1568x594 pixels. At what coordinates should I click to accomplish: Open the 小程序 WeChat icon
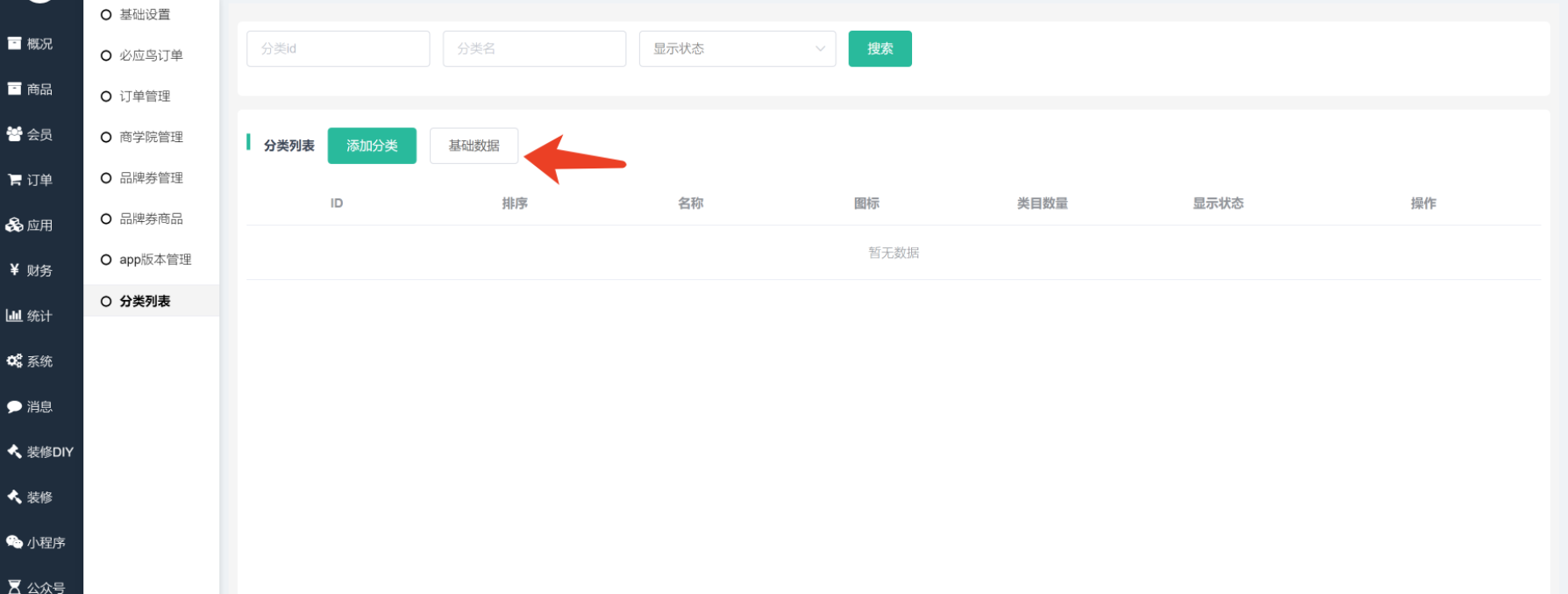click(x=14, y=542)
